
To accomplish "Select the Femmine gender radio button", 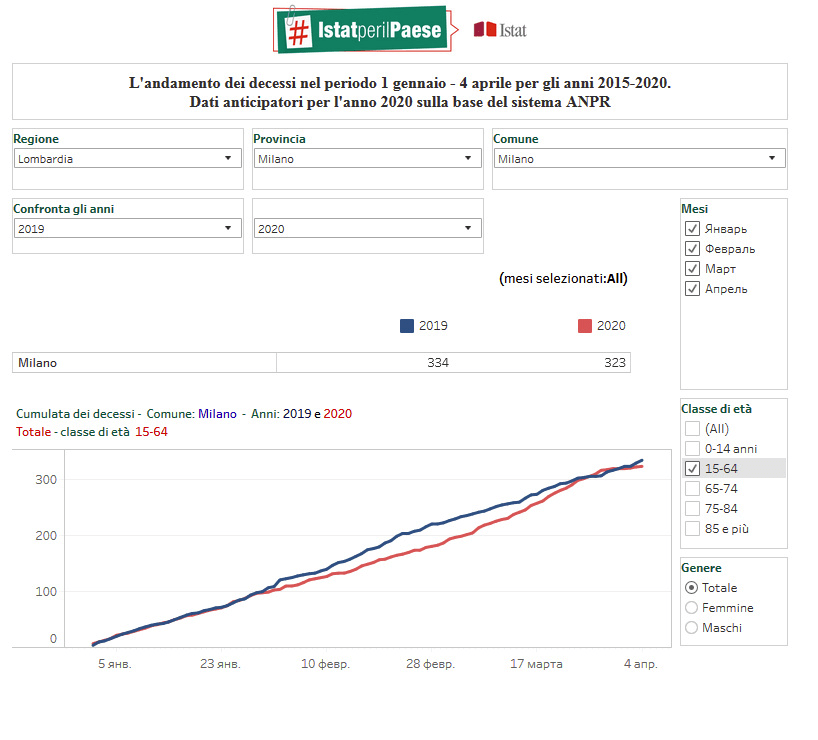I will pos(692,608).
